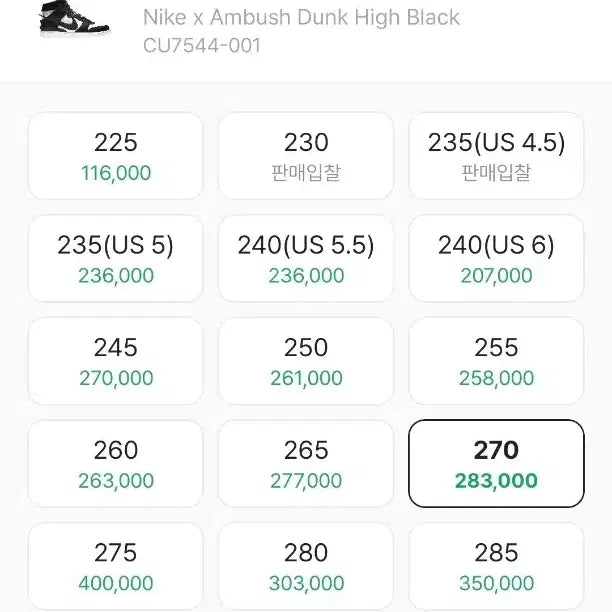Pick size 240 (US 6)
This screenshot has width=612, height=612.
(496, 258)
